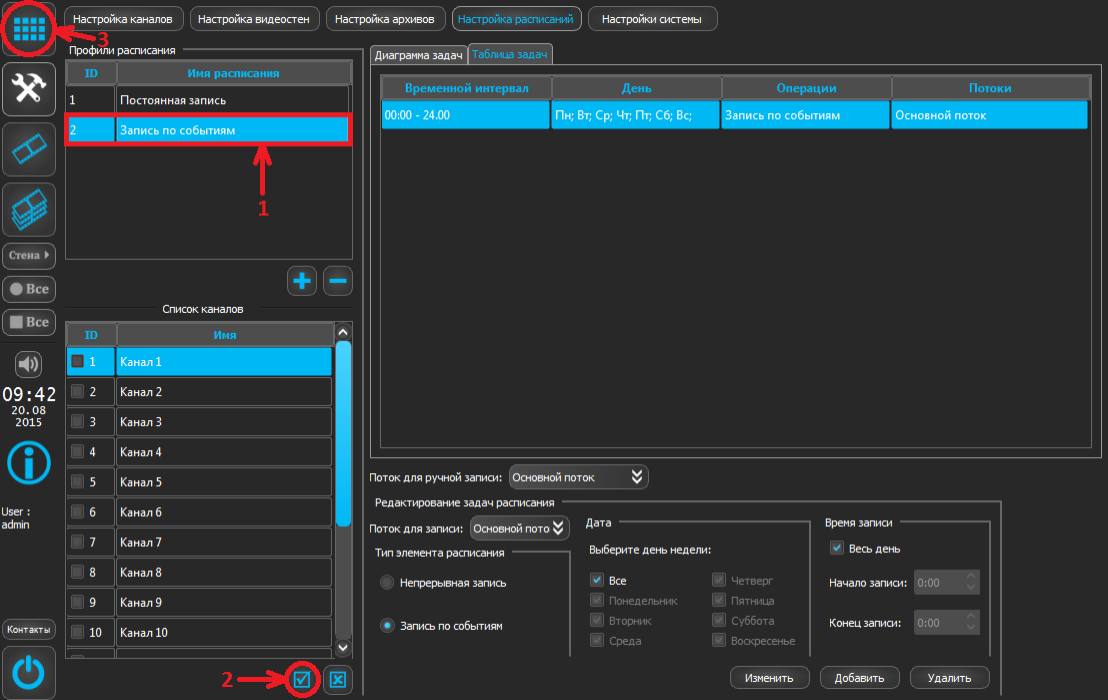Open the camera grid view icon
1108x700 pixels.
(x=28, y=27)
